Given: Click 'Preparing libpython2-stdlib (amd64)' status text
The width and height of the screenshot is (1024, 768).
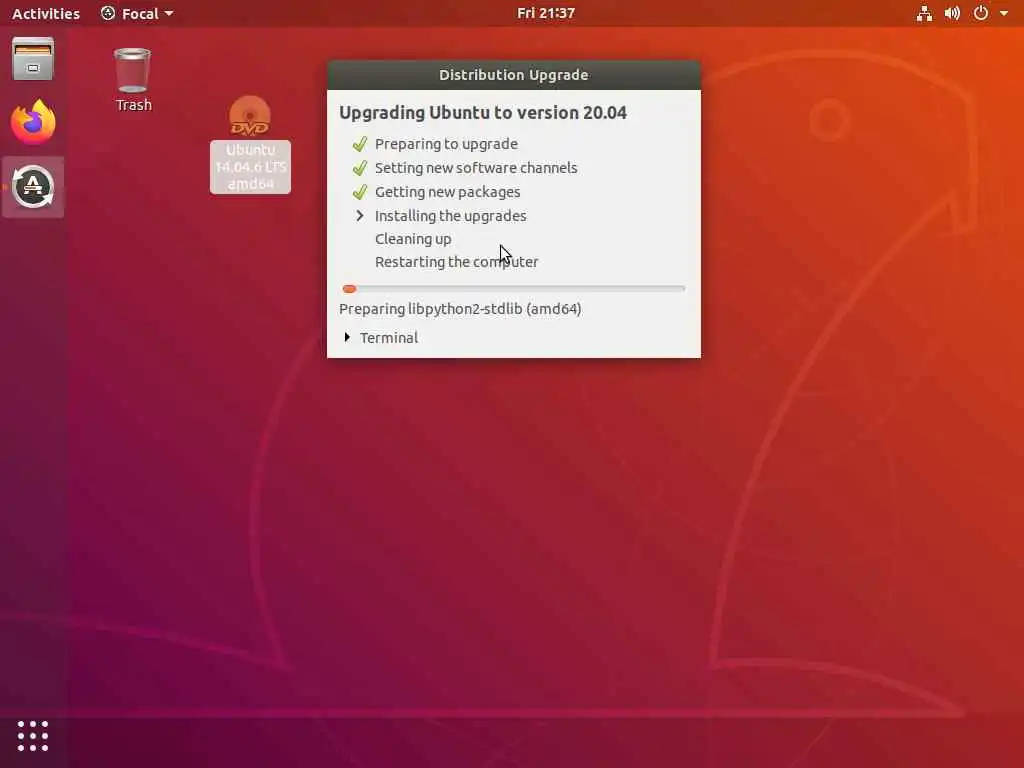Looking at the screenshot, I should tap(460, 309).
